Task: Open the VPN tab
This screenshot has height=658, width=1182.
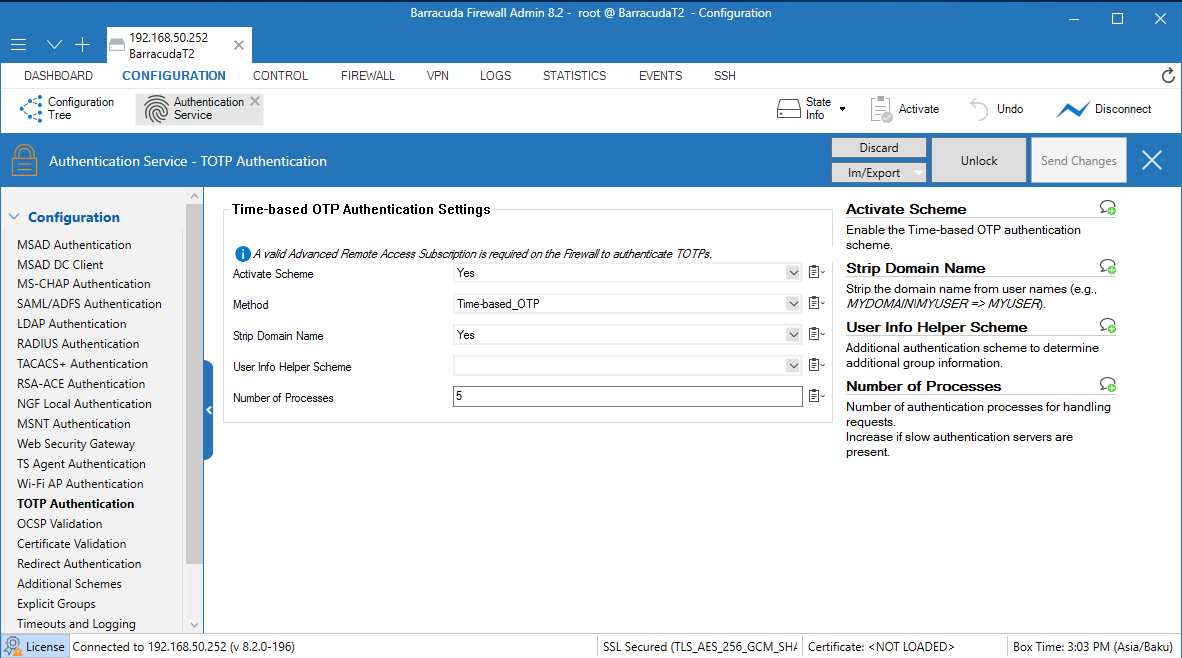Action: [438, 75]
